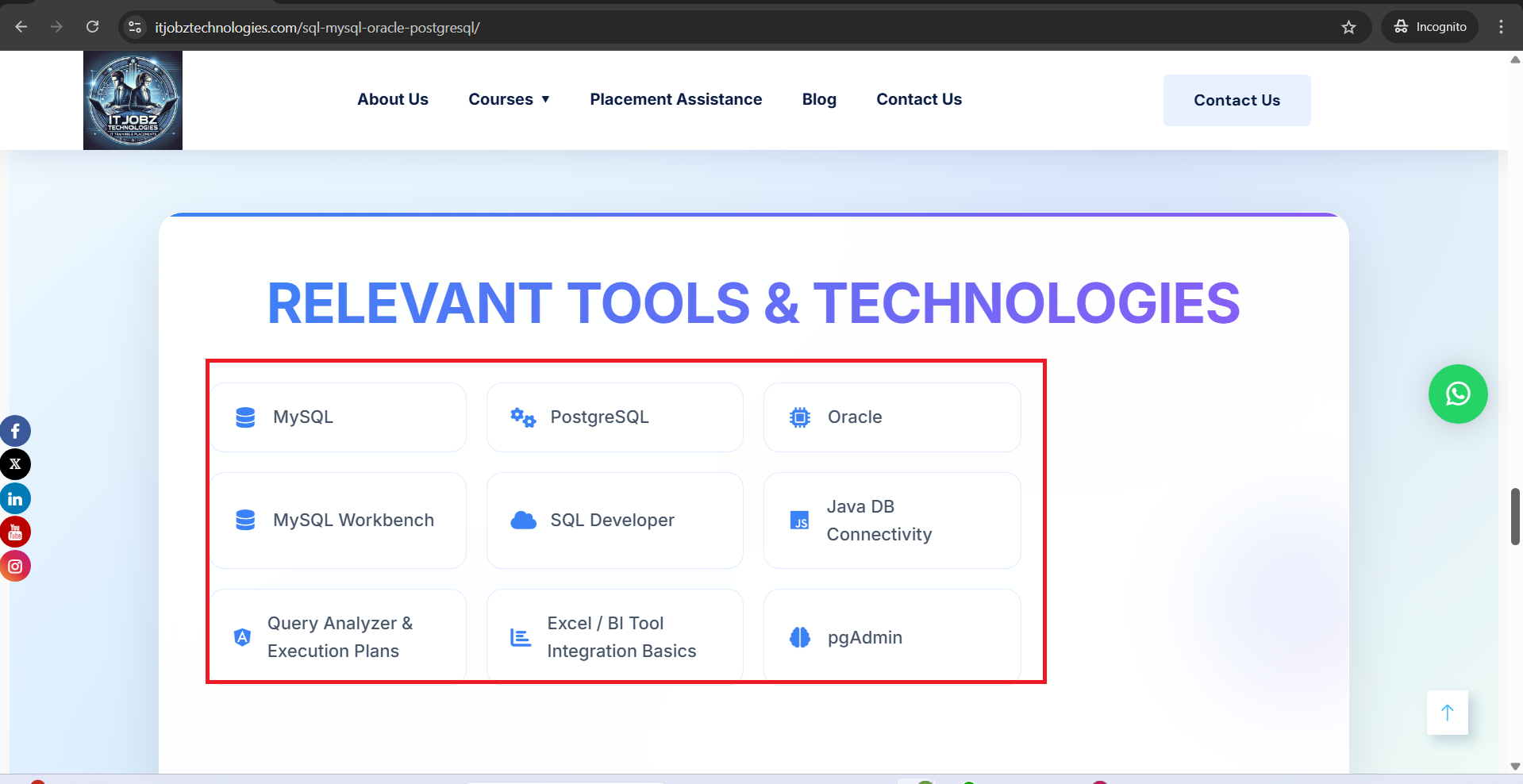This screenshot has height=784, width=1523.
Task: Click the scroll-to-top arrow button
Action: tap(1447, 713)
